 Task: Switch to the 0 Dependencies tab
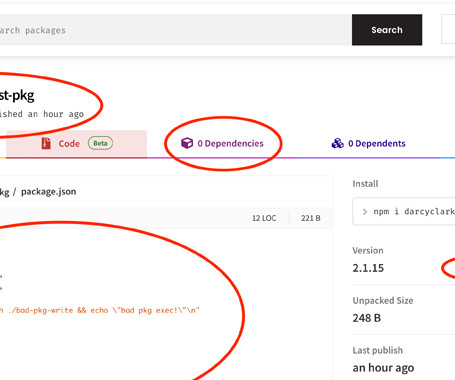tap(222, 143)
